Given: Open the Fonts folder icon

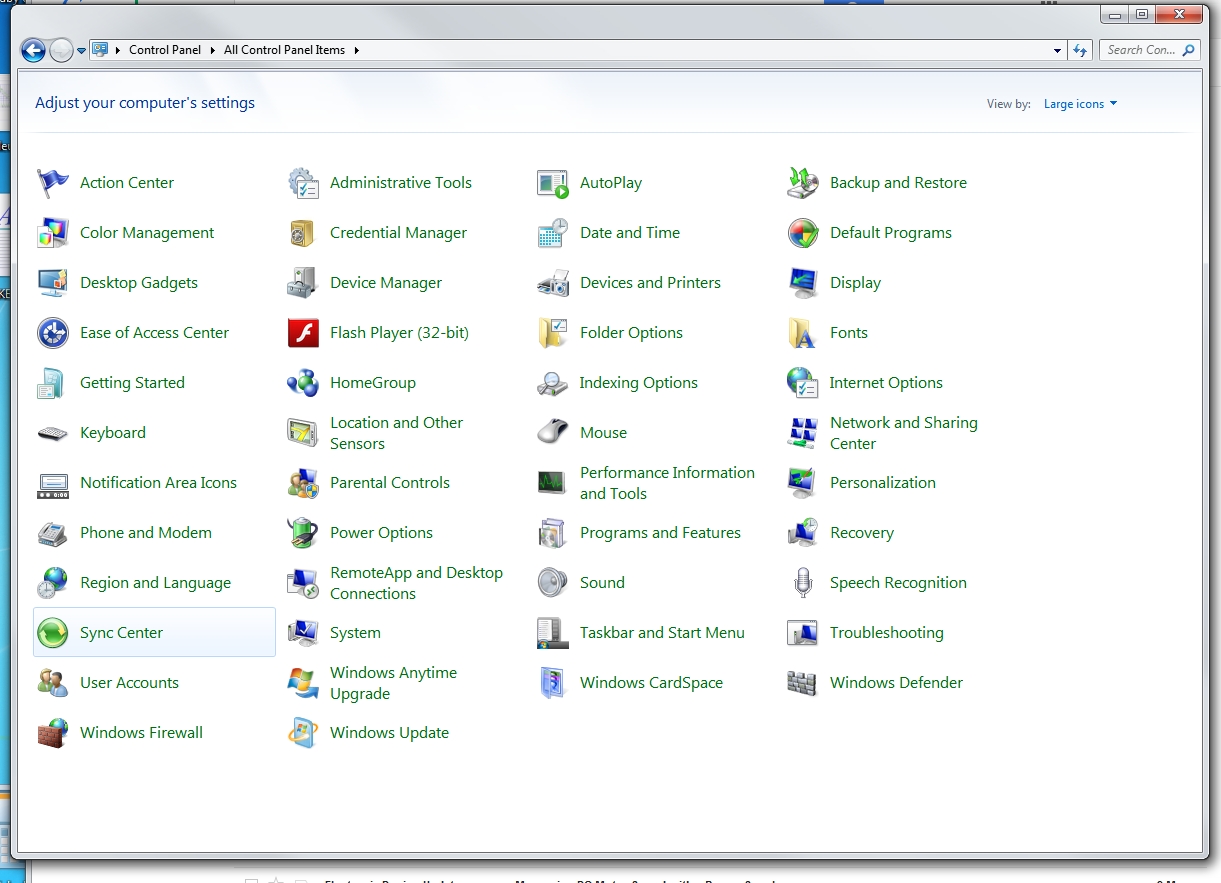Looking at the screenshot, I should [x=803, y=333].
